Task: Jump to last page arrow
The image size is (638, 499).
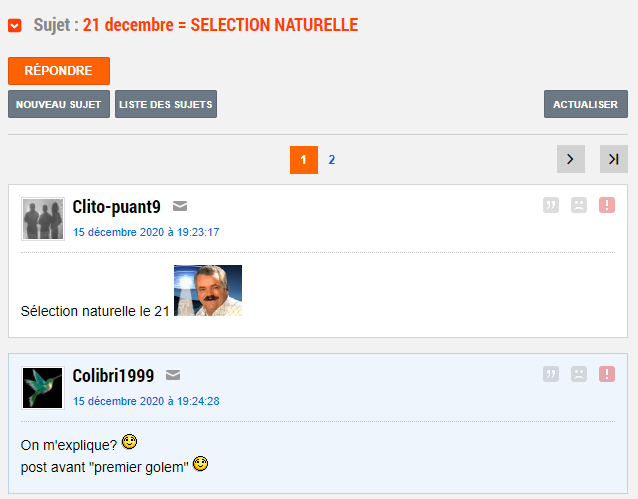Action: point(614,159)
